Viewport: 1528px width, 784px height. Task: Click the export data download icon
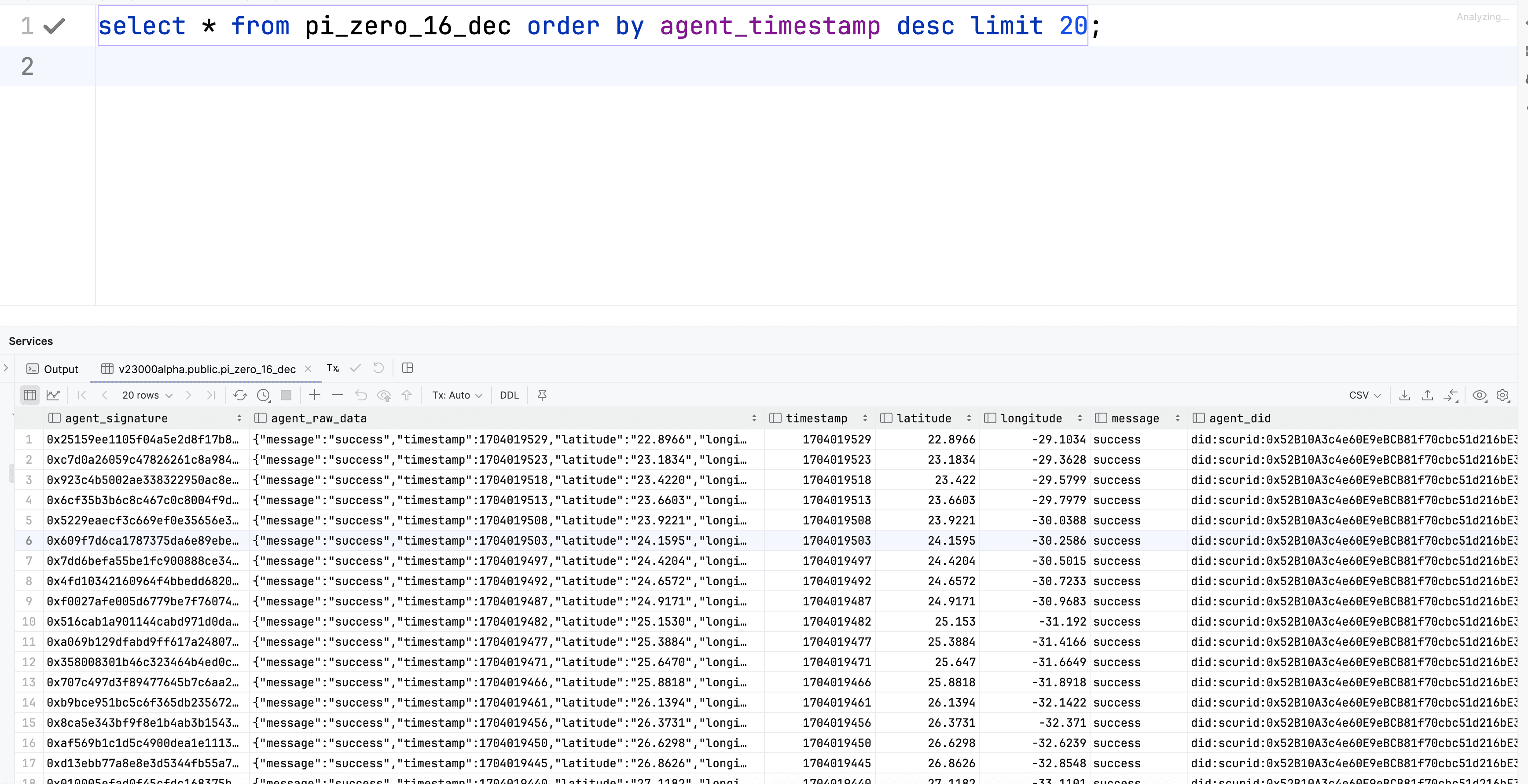click(1404, 395)
